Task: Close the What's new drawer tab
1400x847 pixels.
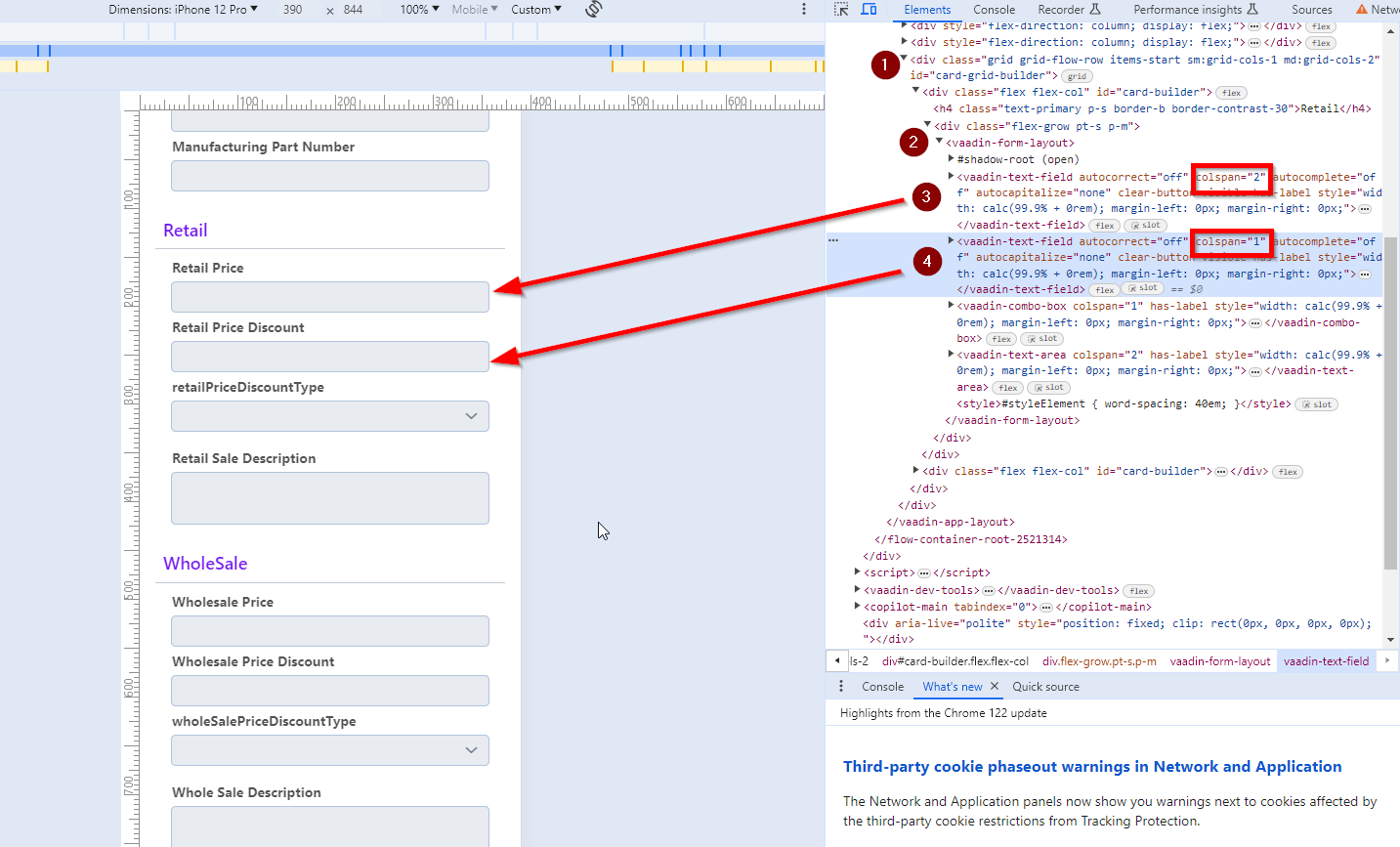Action: (x=995, y=687)
